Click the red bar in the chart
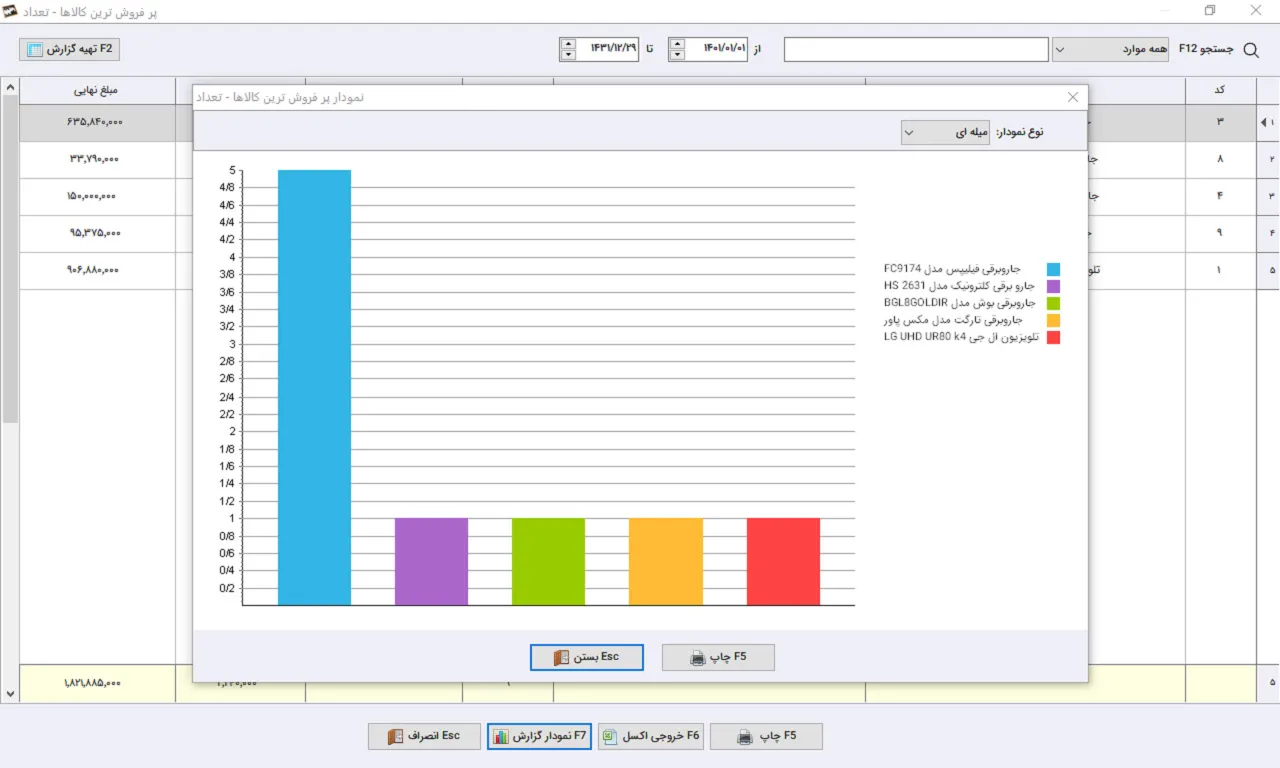The width and height of the screenshot is (1280, 768). pyautogui.click(x=783, y=561)
